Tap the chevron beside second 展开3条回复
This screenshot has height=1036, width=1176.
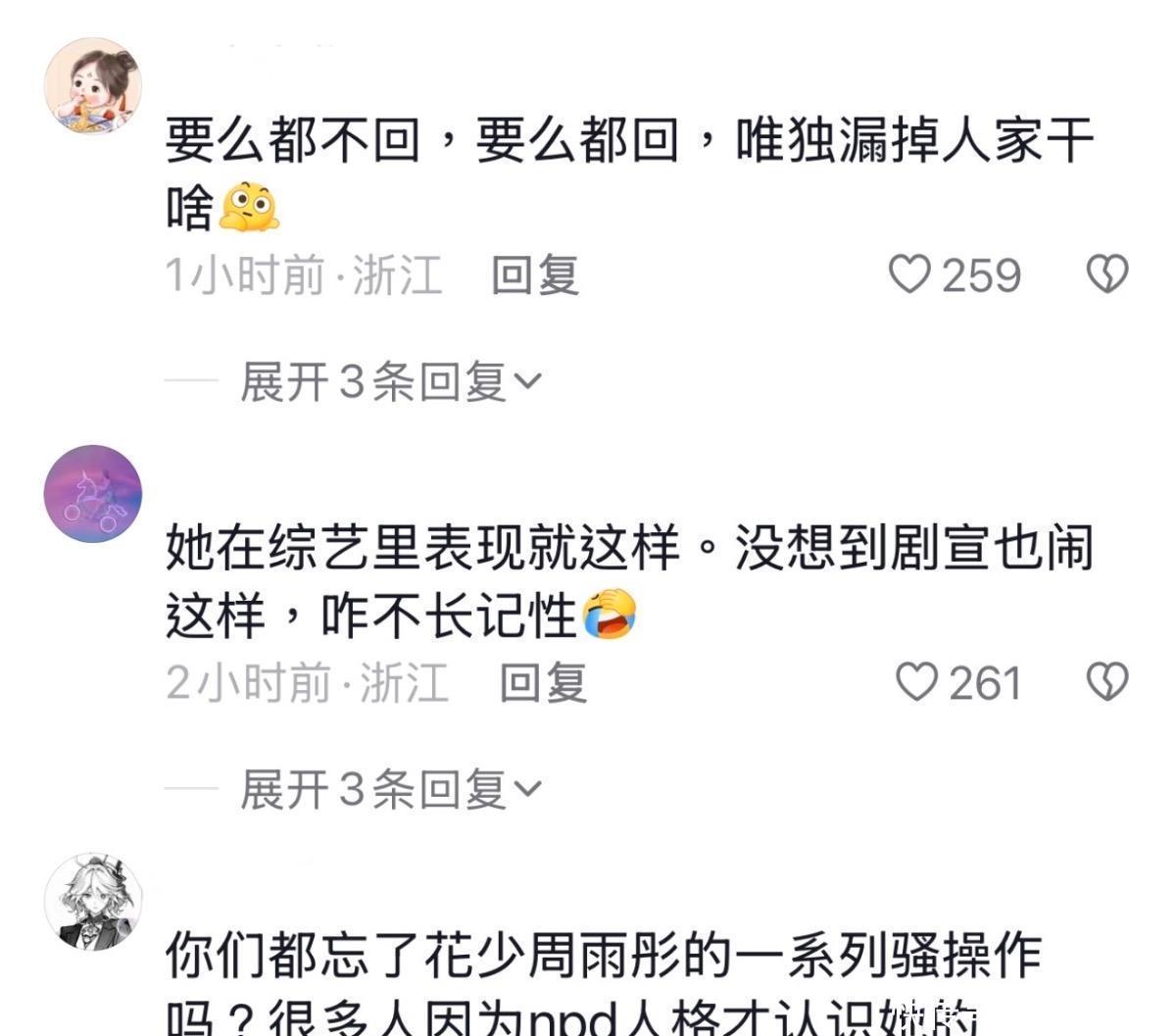(x=526, y=790)
